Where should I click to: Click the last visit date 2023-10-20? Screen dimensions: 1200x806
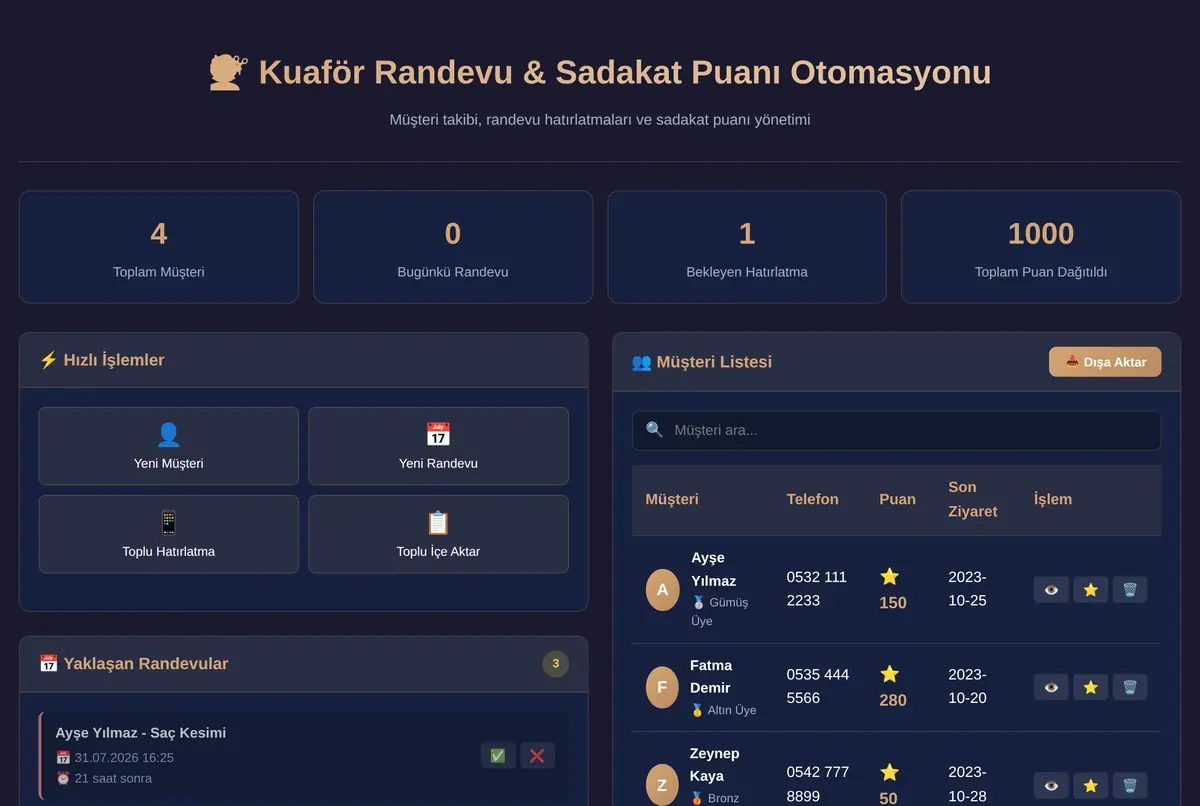[x=967, y=686]
